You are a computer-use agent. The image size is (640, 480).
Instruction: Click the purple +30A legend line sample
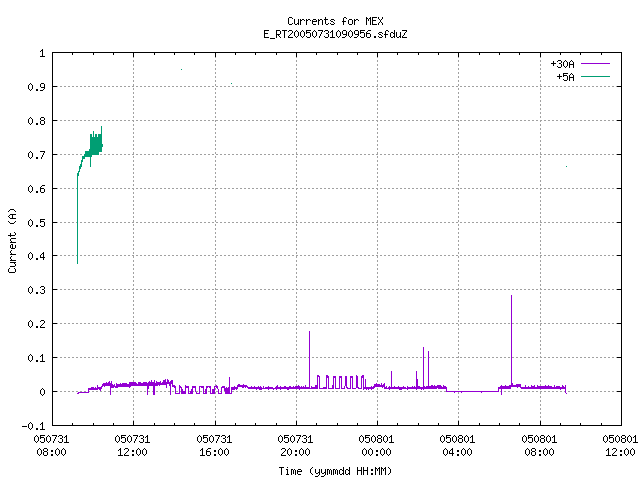click(x=595, y=64)
